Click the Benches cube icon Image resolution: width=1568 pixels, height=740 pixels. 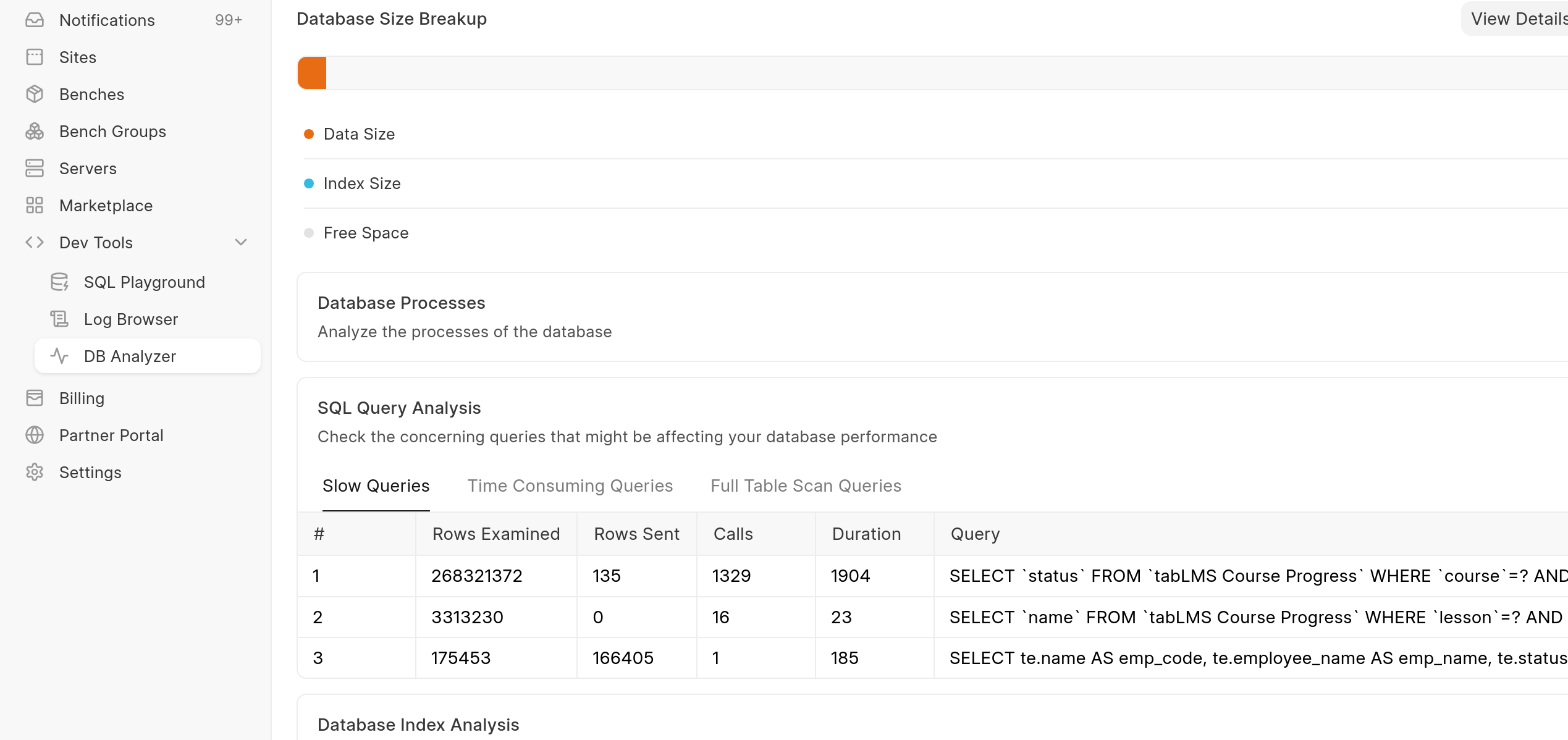tap(35, 95)
